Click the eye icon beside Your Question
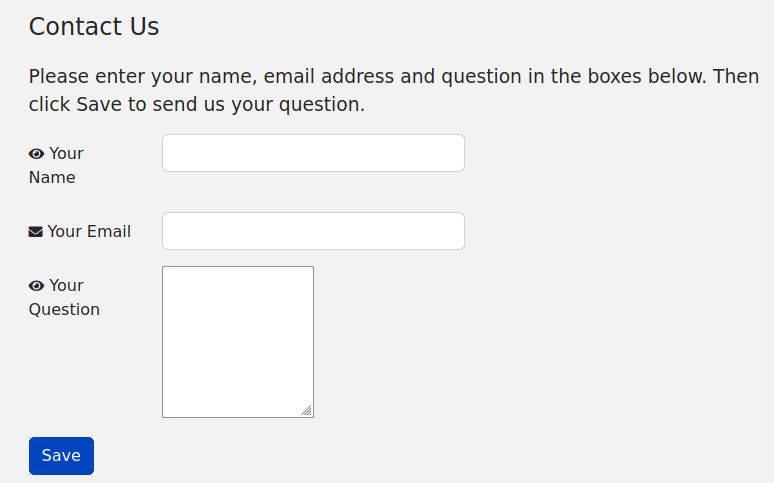Image resolution: width=774 pixels, height=483 pixels. 36,286
